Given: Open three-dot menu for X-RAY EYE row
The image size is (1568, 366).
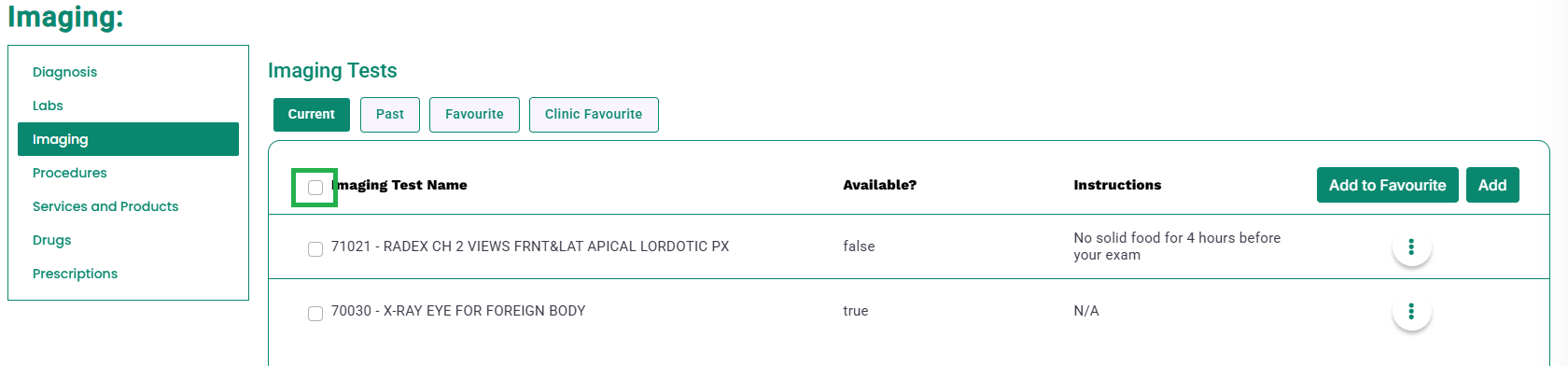Looking at the screenshot, I should pos(1411,311).
